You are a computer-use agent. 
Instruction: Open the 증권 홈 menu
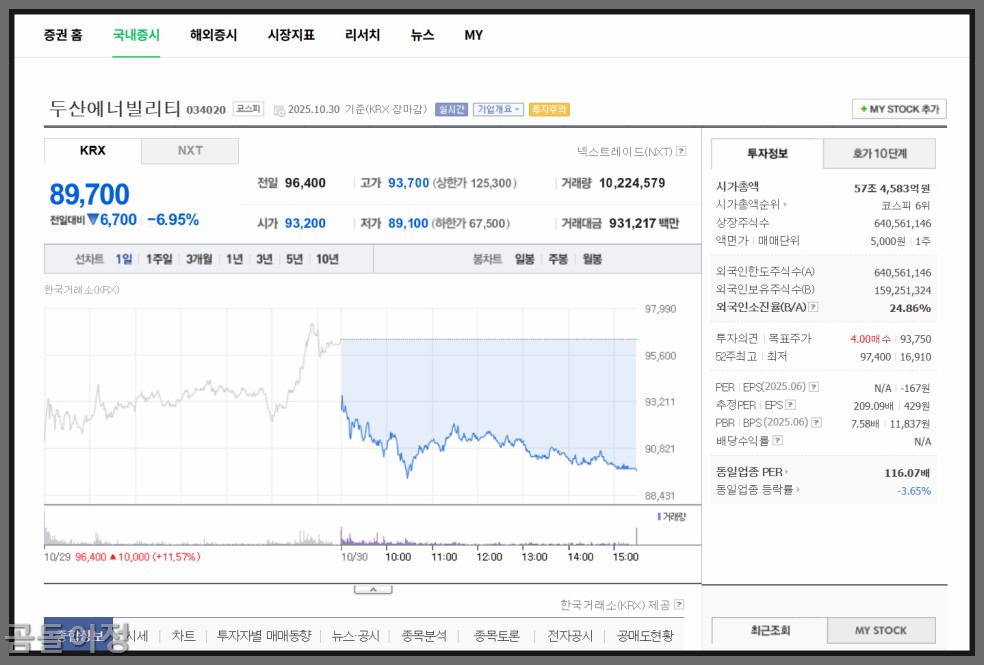tap(63, 35)
